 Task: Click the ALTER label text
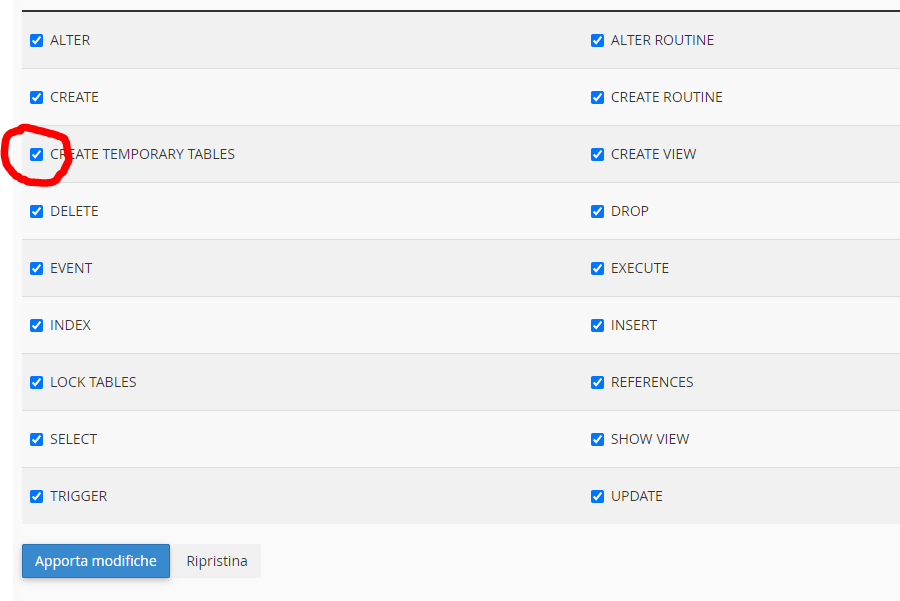[70, 40]
